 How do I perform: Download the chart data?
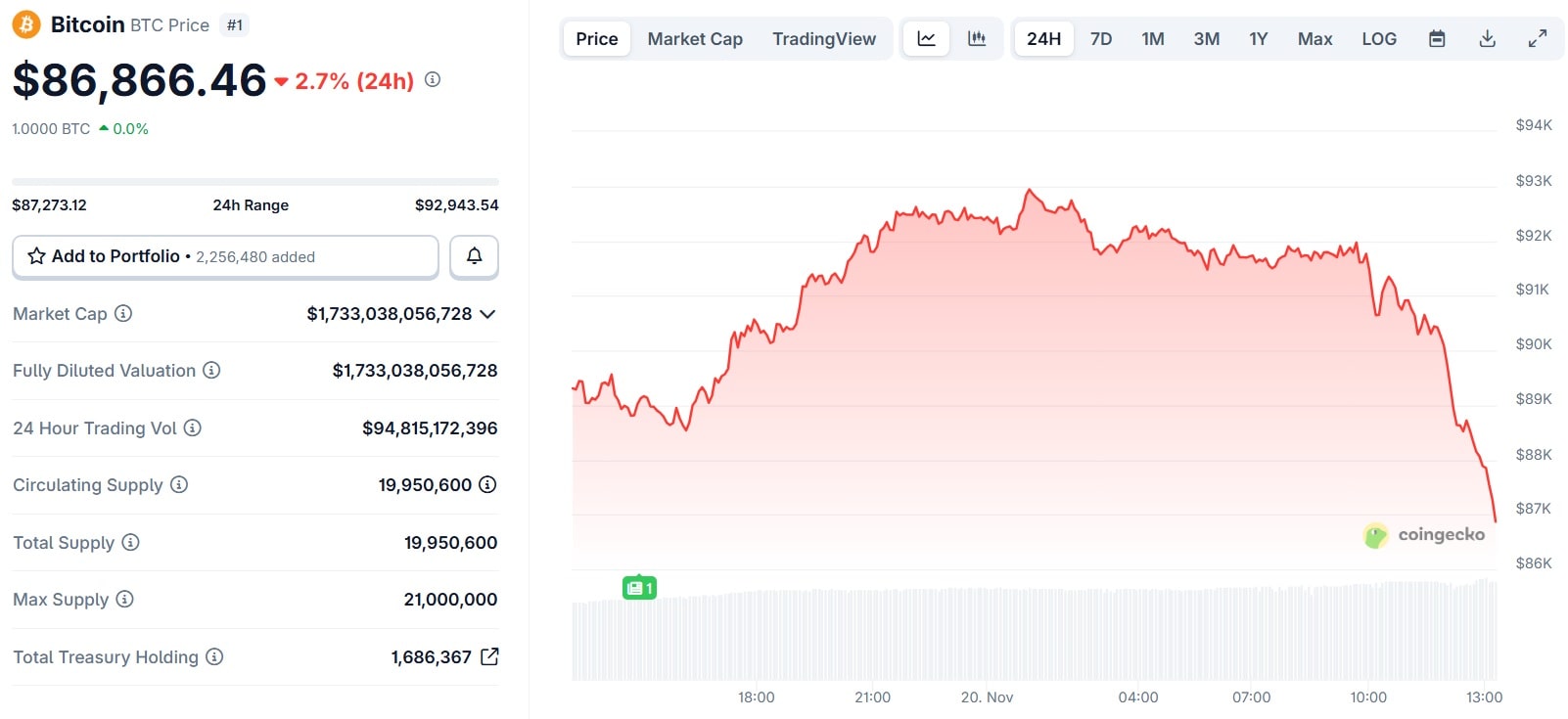(1488, 38)
